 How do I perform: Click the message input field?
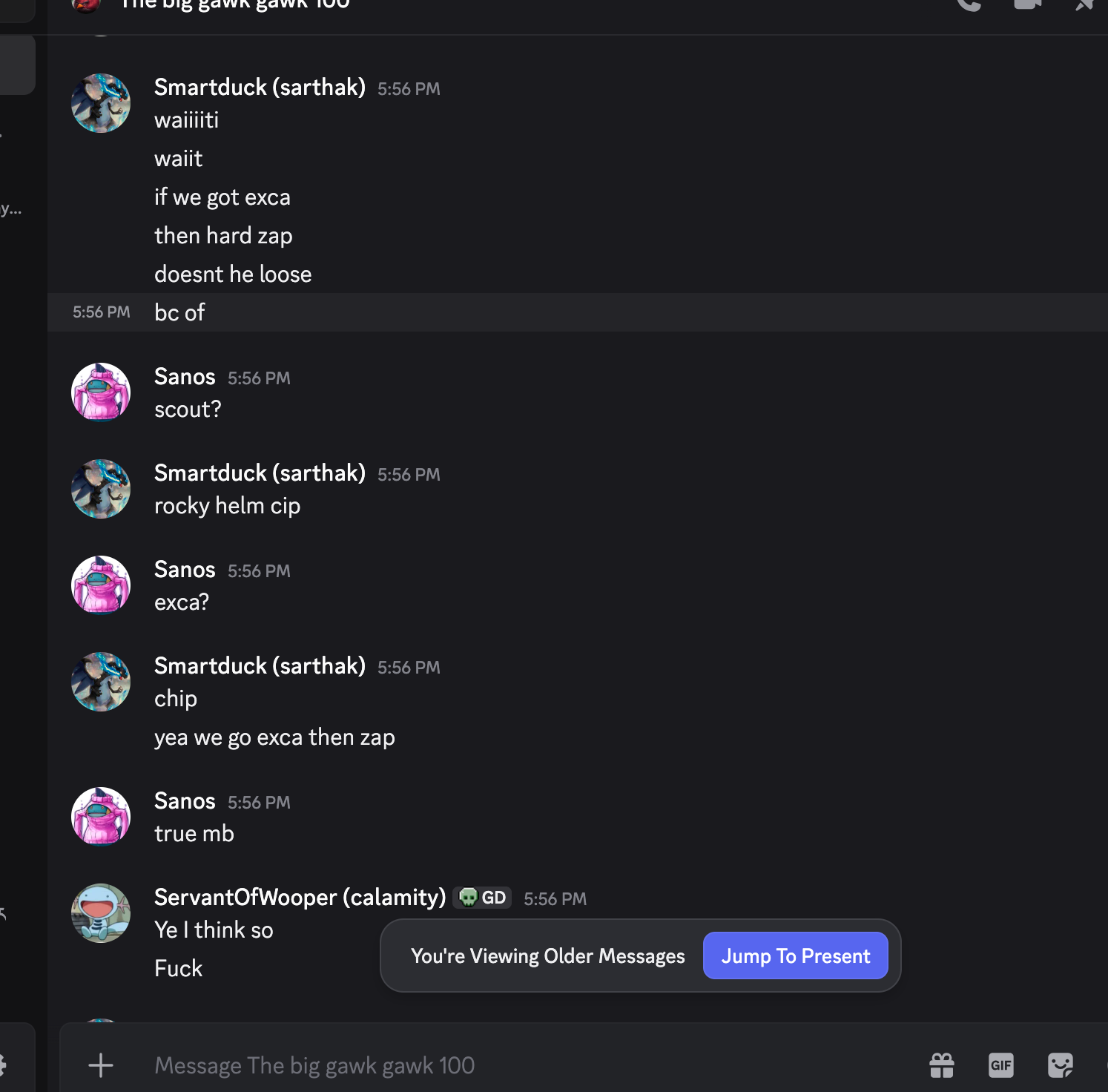(x=519, y=1065)
